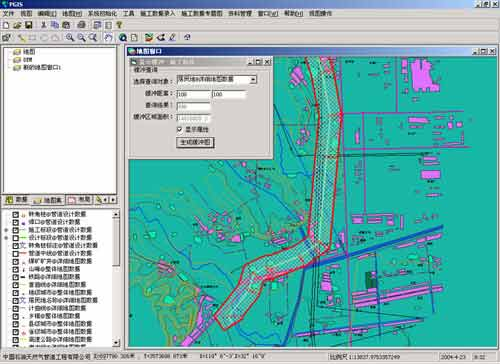
Task: Switch to the 数据 tab
Action: (17, 200)
